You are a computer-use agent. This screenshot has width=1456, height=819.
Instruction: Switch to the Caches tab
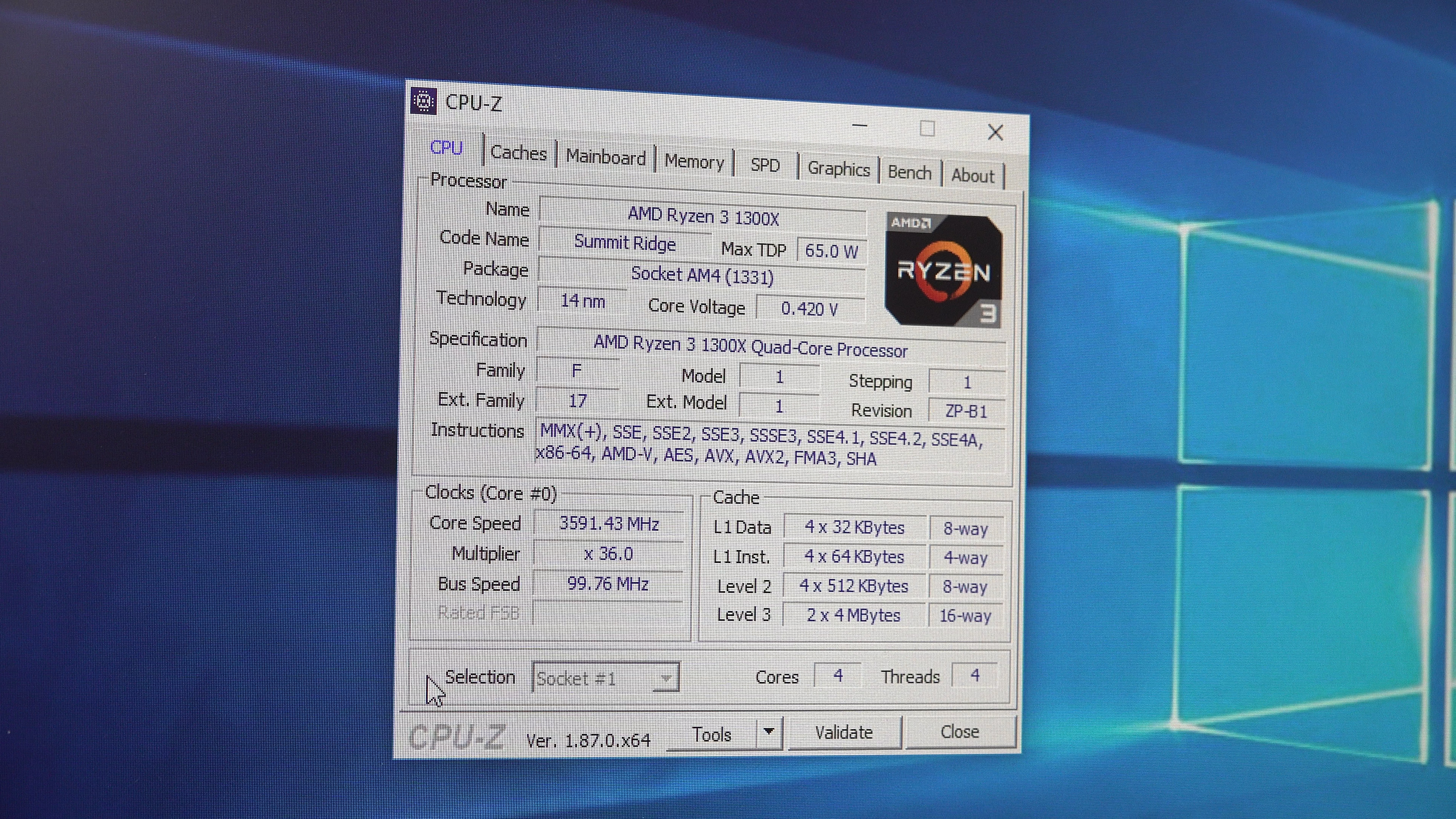[x=518, y=153]
